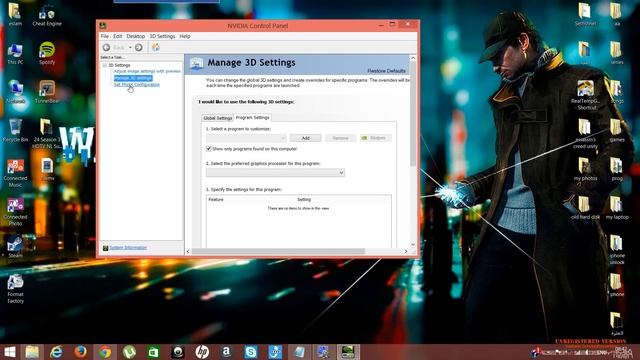The height and width of the screenshot is (360, 640).
Task: Open the 'games' folder on desktop
Action: tap(617, 131)
